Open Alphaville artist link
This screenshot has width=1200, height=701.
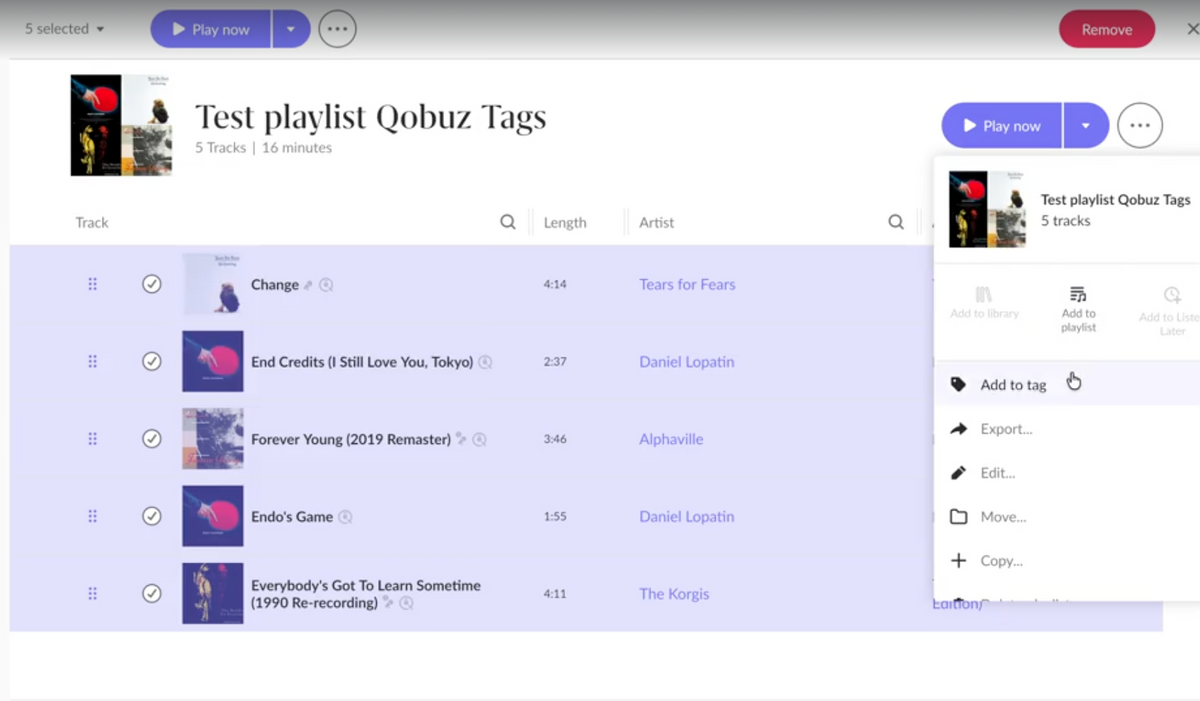click(671, 438)
